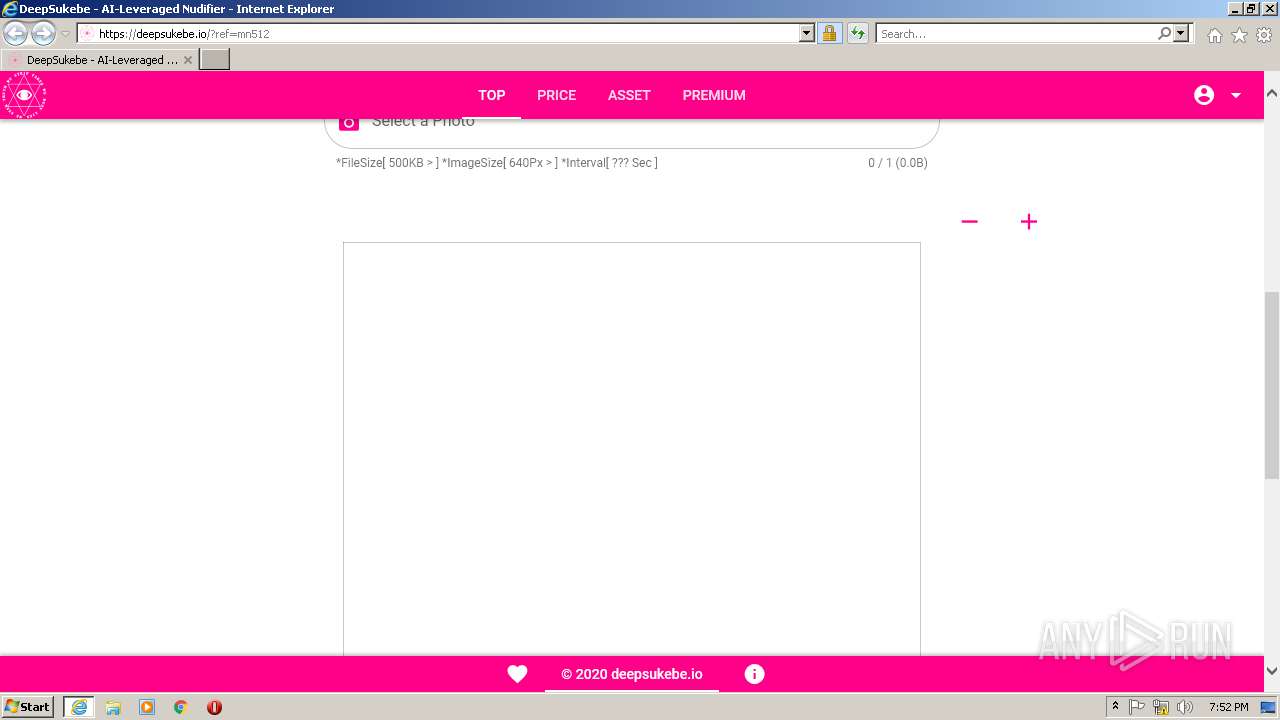Launch Chrome from the taskbar

181,707
